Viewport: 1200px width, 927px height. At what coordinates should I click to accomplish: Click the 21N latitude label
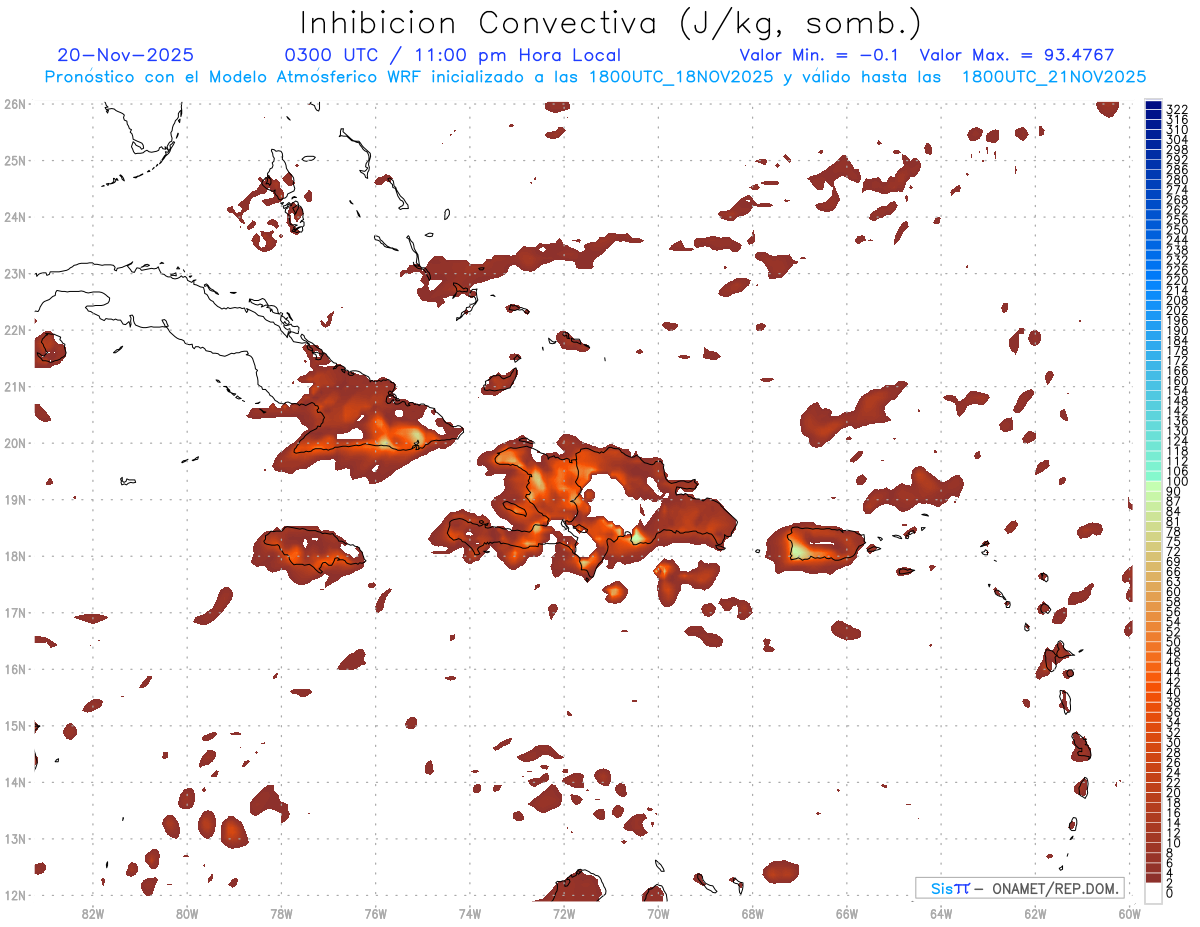[15, 386]
